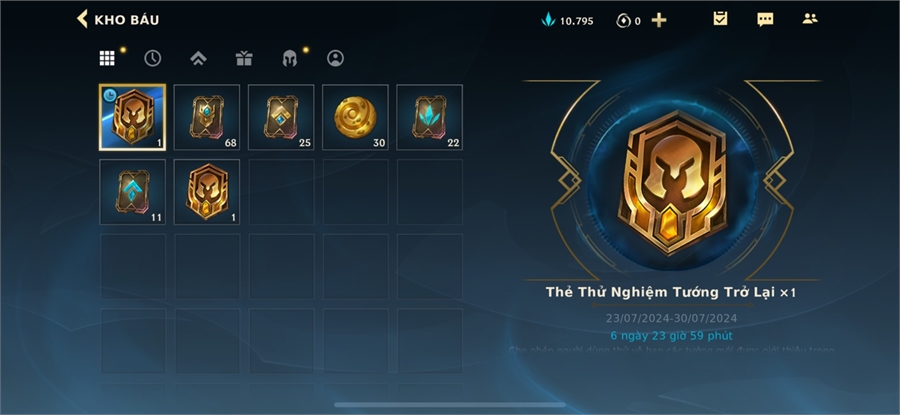Select the blue crystal card with 22
This screenshot has width=900, height=415.
[x=429, y=117]
